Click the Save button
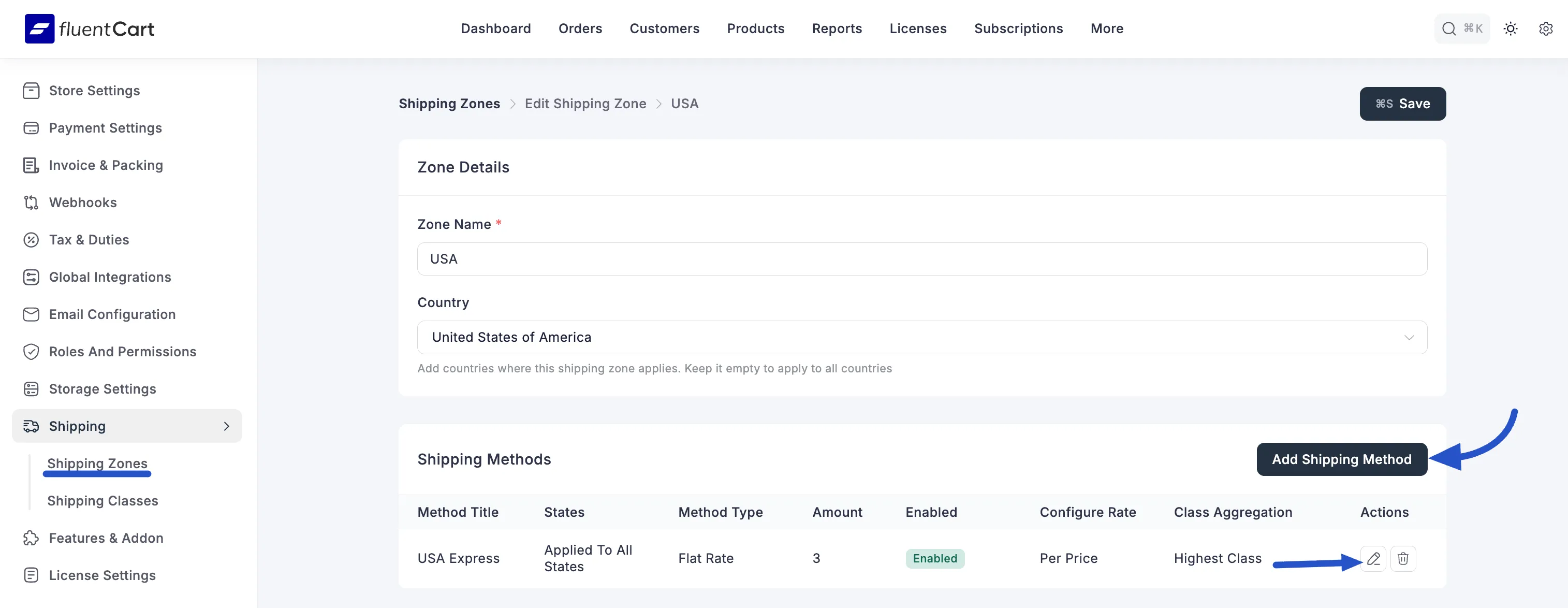 [x=1402, y=104]
